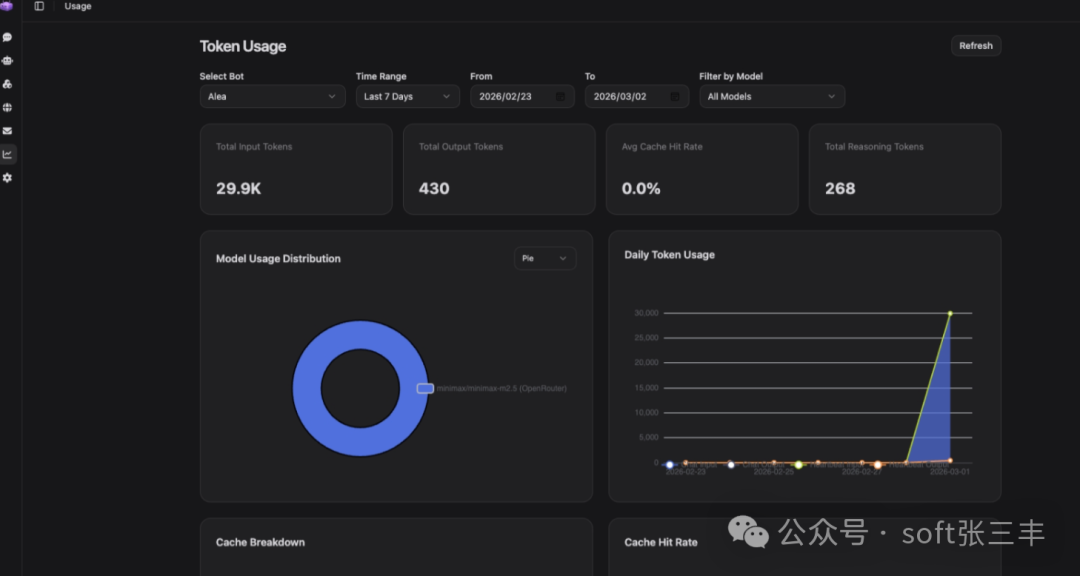The image size is (1080, 576).
Task: Open the chat page from sidebar
Action: pyautogui.click(x=7, y=37)
